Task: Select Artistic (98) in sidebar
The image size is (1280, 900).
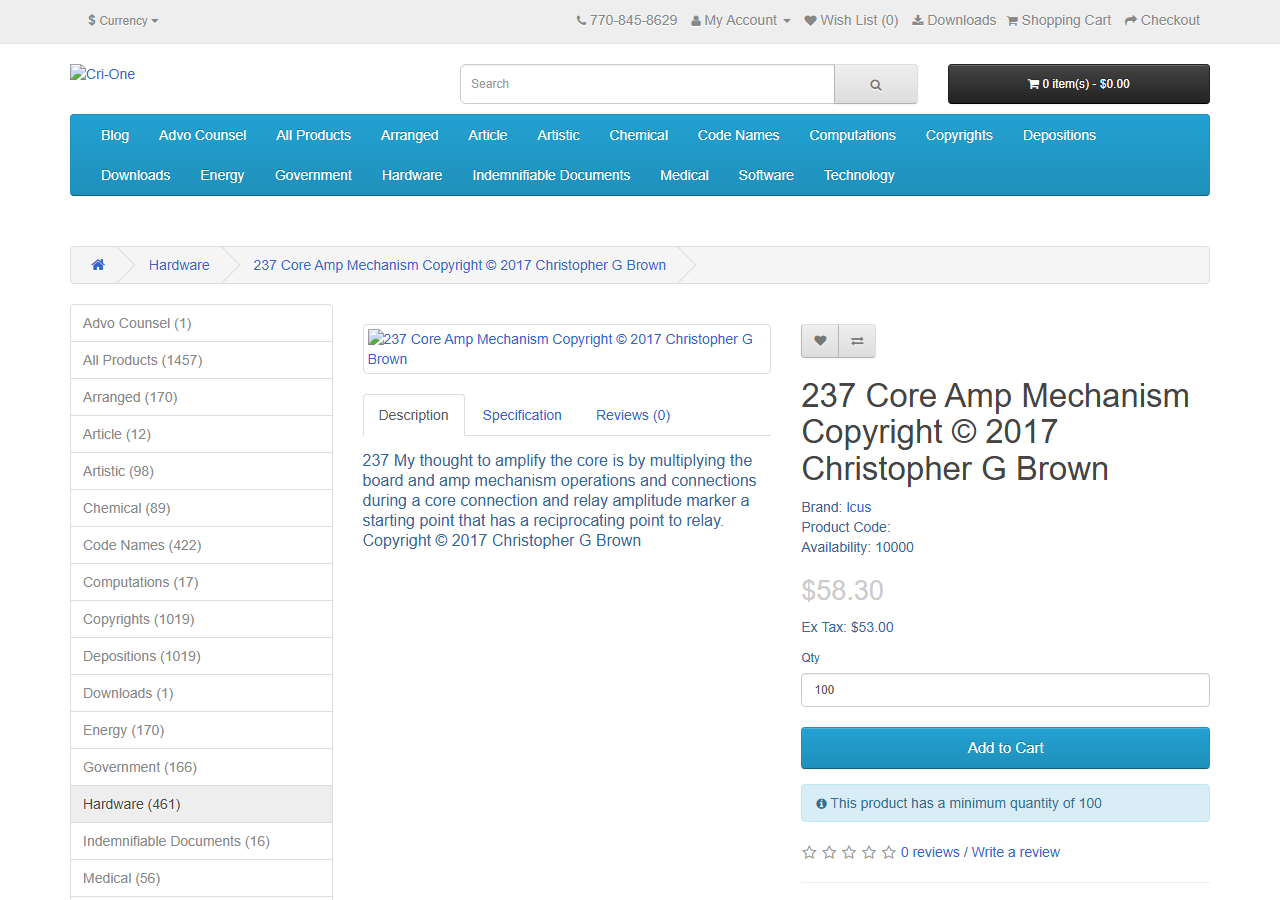Action: pyautogui.click(x=201, y=471)
